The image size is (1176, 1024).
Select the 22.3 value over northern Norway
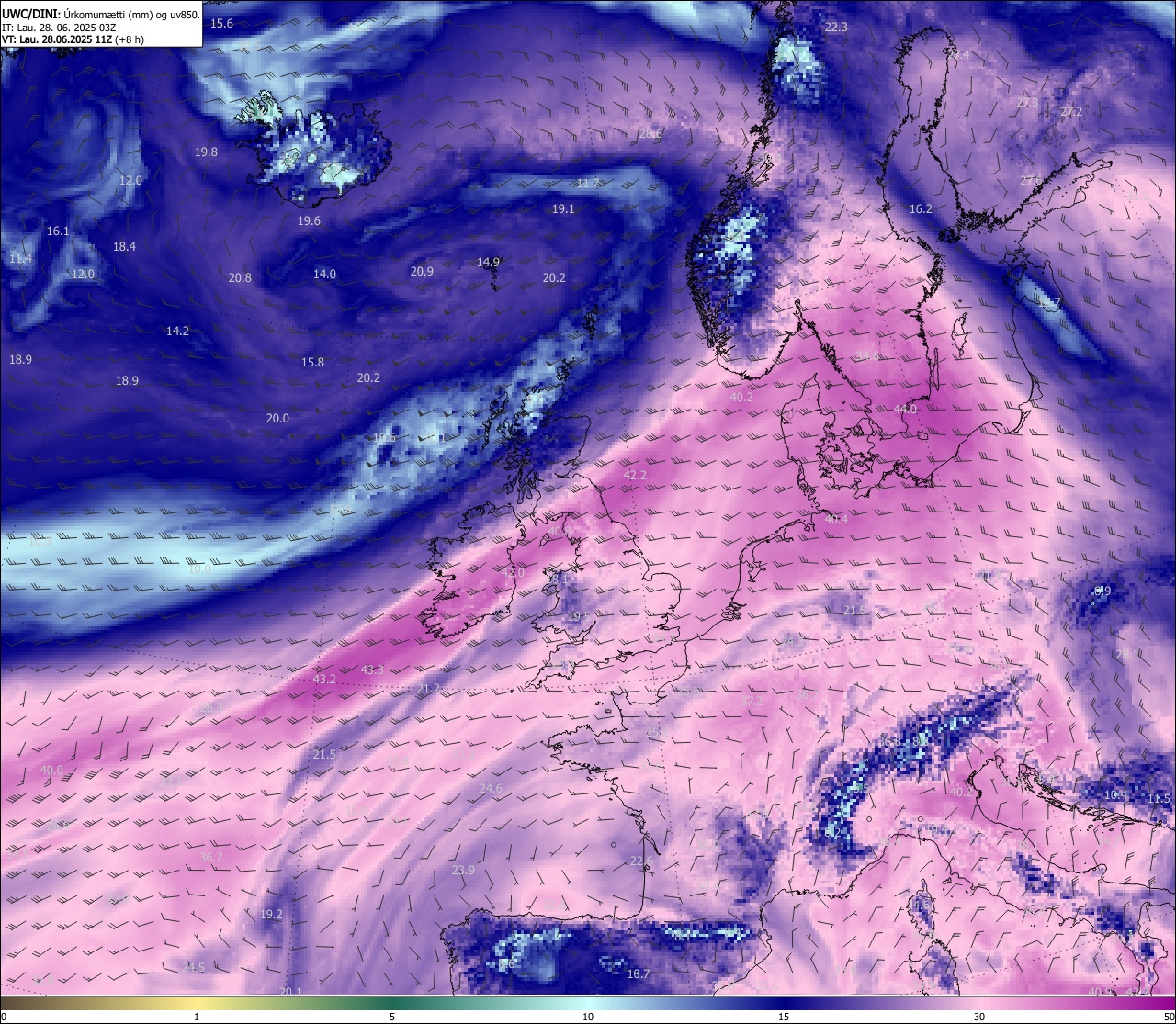(836, 28)
